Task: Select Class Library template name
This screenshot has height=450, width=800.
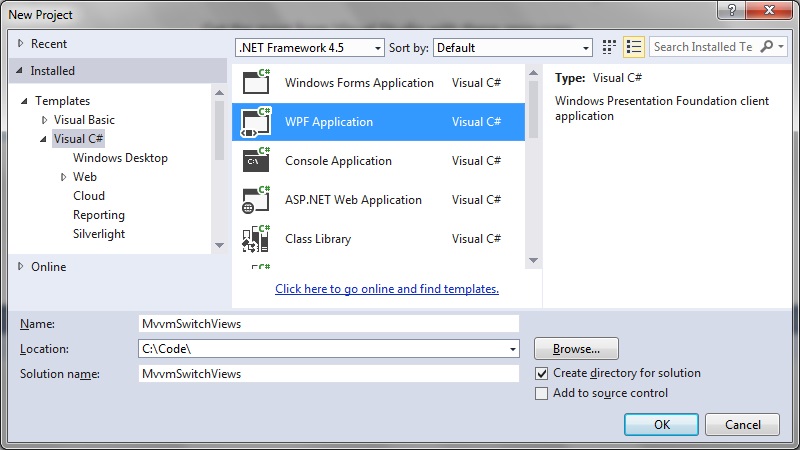Action: 318,239
